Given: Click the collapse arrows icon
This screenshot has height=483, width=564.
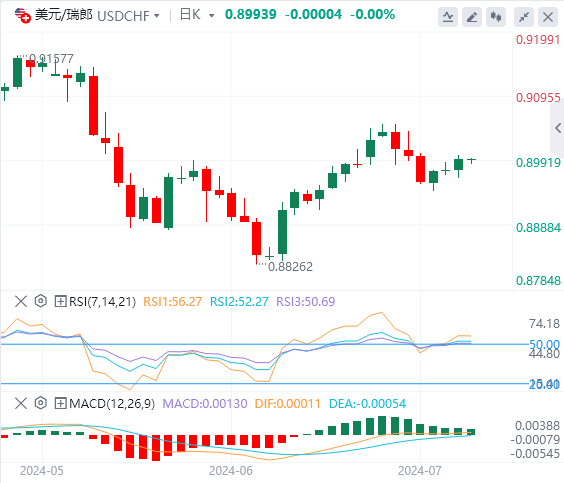Looking at the screenshot, I should [x=524, y=17].
